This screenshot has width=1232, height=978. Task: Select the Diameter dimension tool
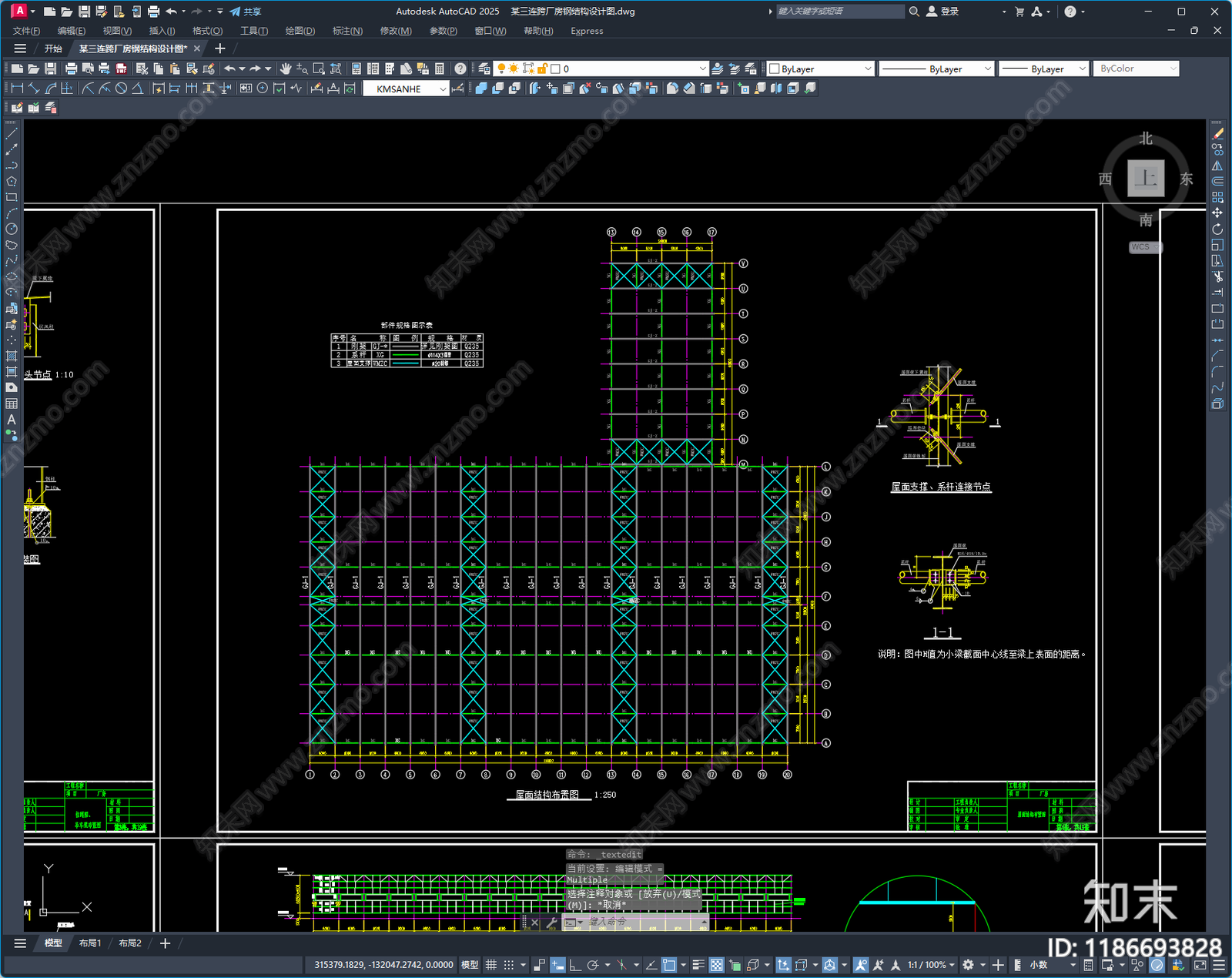click(121, 89)
